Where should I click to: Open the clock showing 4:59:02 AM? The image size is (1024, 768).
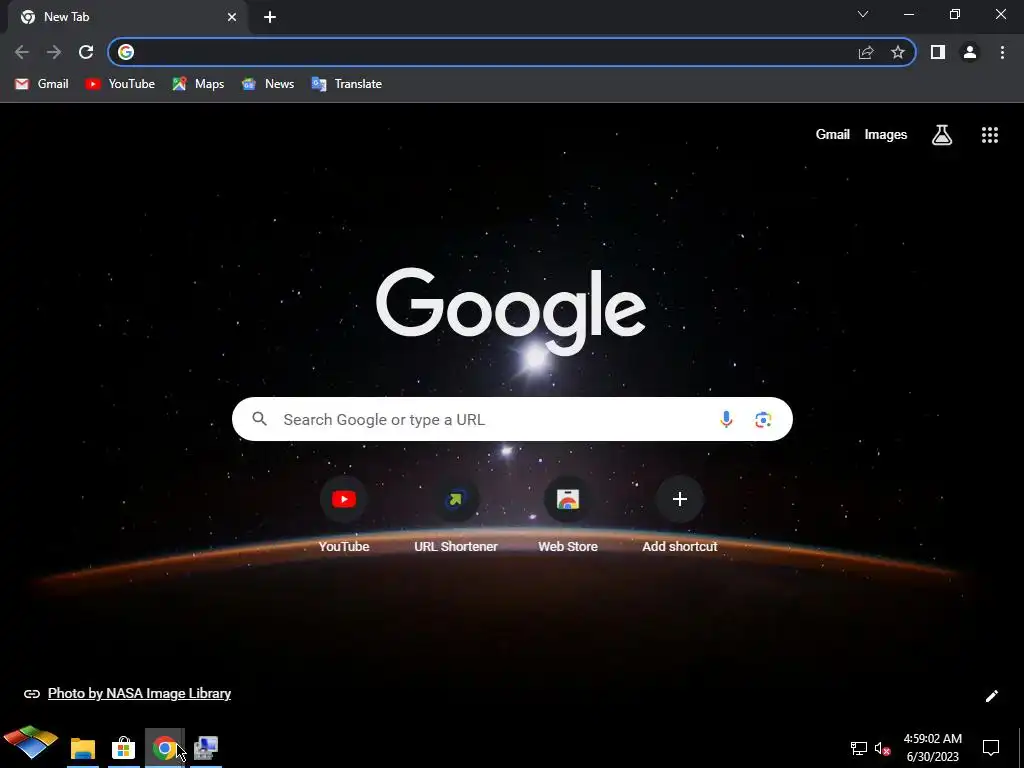point(933,748)
